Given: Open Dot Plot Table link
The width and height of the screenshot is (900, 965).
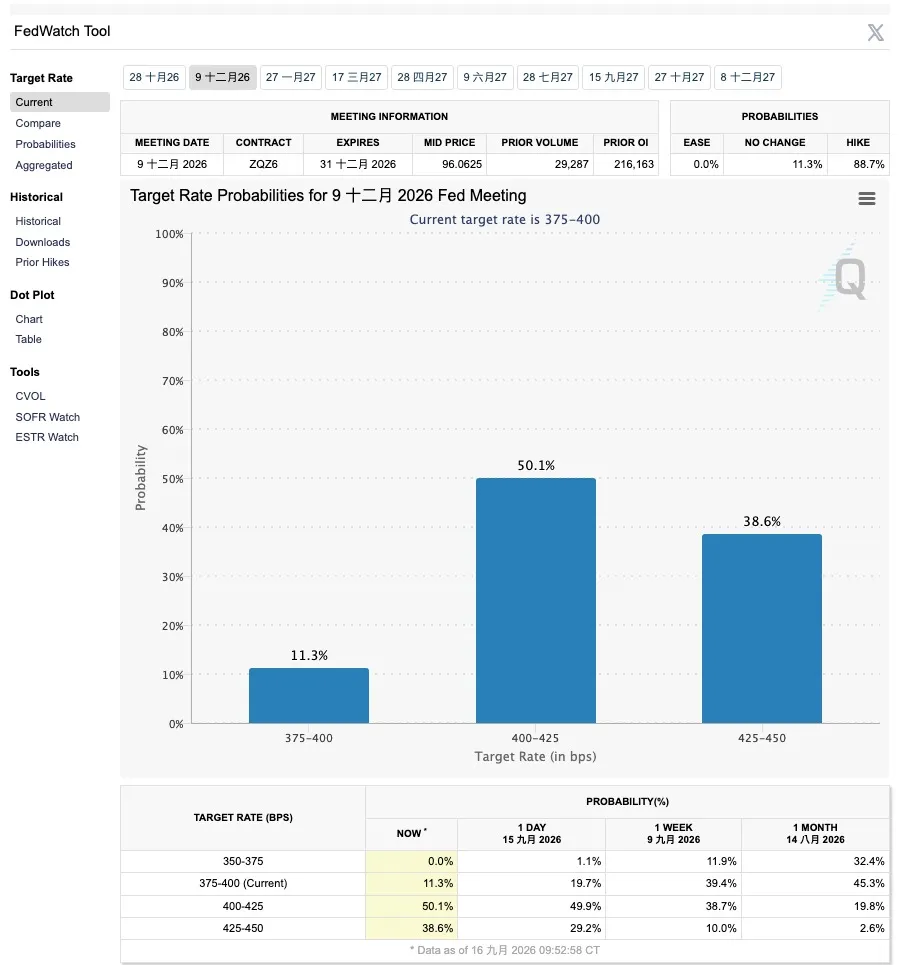Looking at the screenshot, I should point(28,339).
